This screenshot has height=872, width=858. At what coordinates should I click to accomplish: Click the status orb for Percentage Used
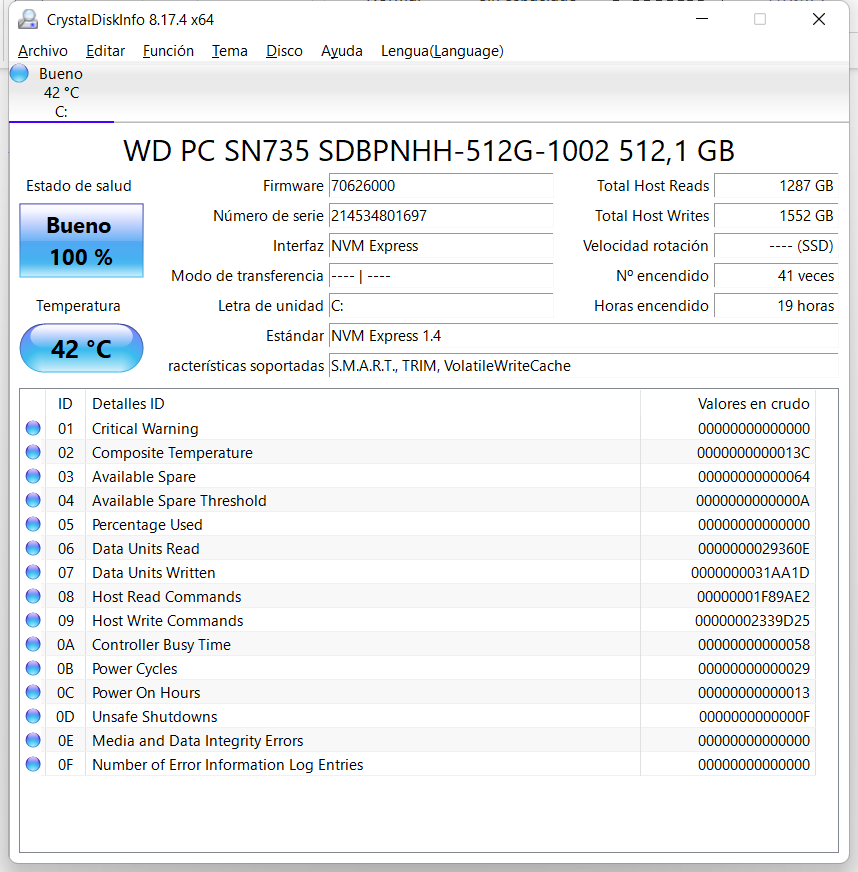tap(33, 524)
